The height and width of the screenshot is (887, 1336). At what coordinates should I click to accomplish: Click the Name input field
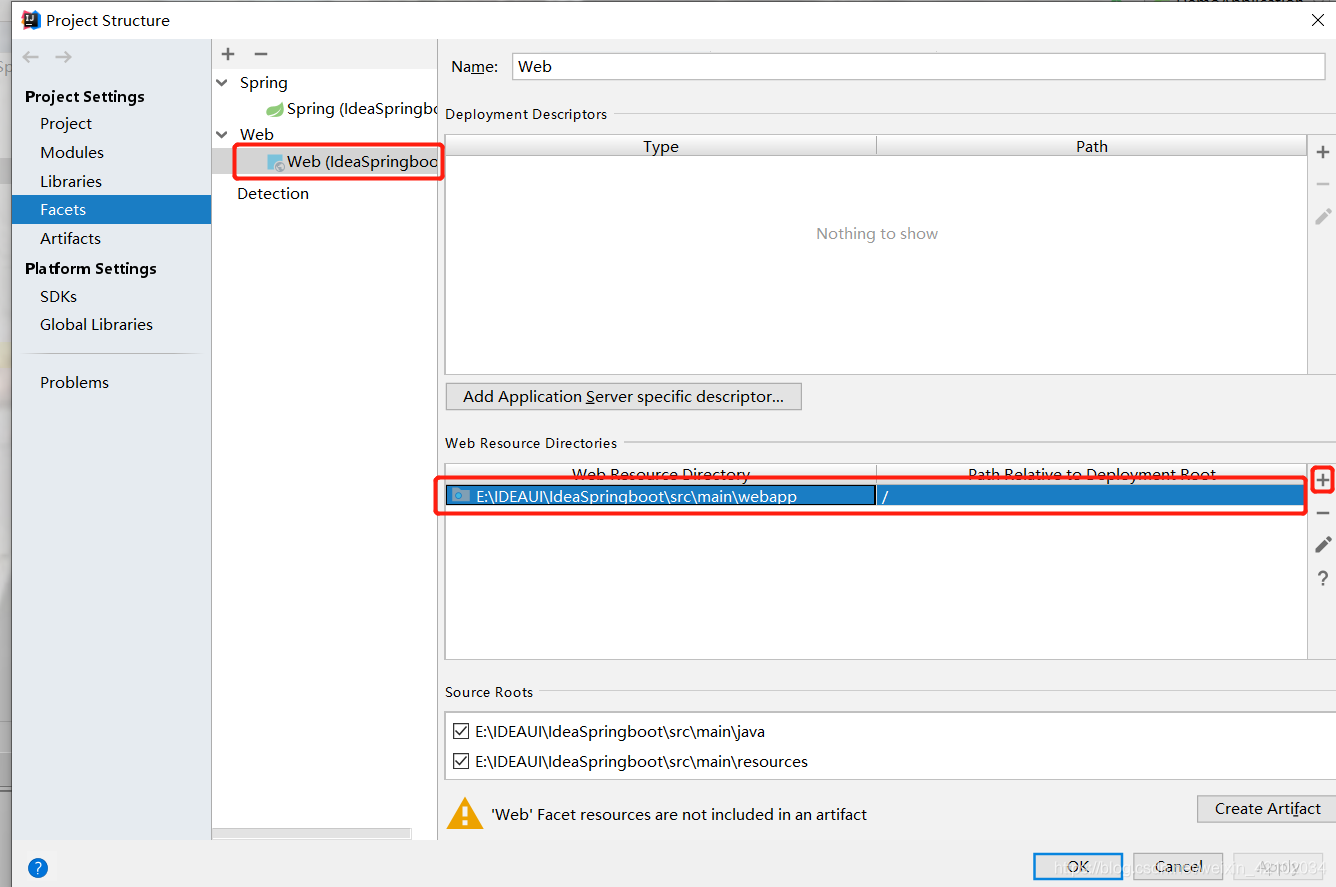point(918,66)
